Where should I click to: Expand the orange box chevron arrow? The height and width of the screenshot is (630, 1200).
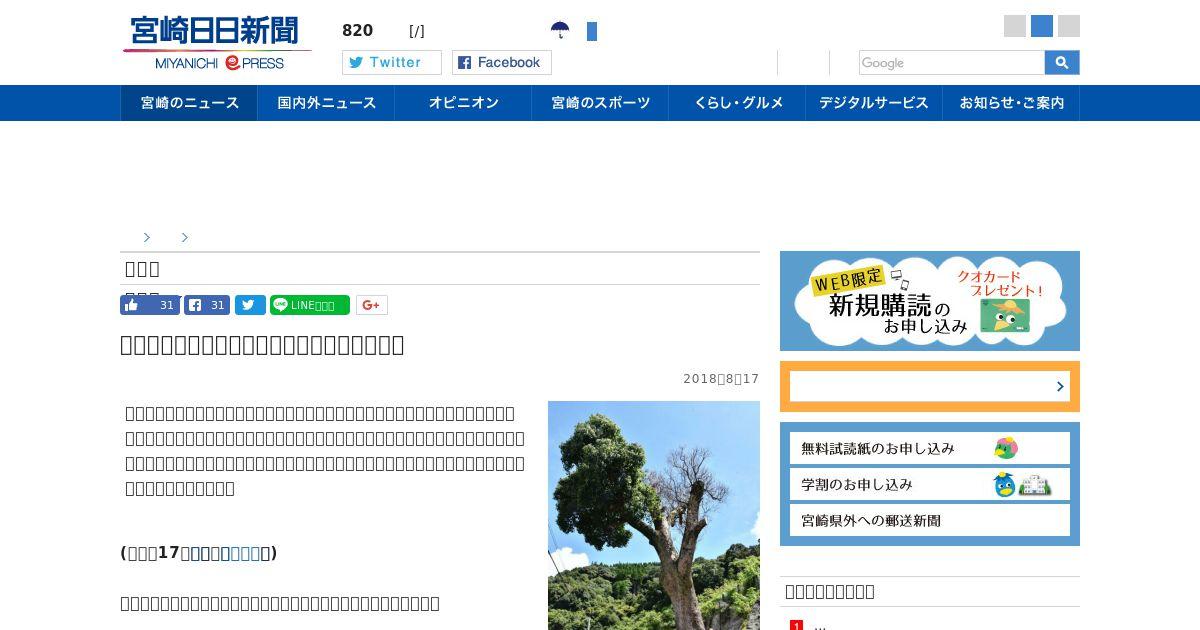pos(1059,386)
